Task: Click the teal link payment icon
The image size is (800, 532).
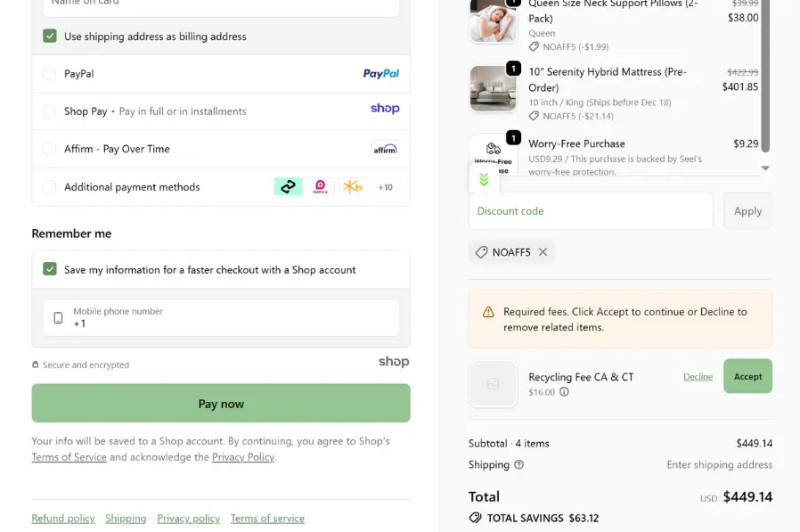Action: pyautogui.click(x=288, y=187)
